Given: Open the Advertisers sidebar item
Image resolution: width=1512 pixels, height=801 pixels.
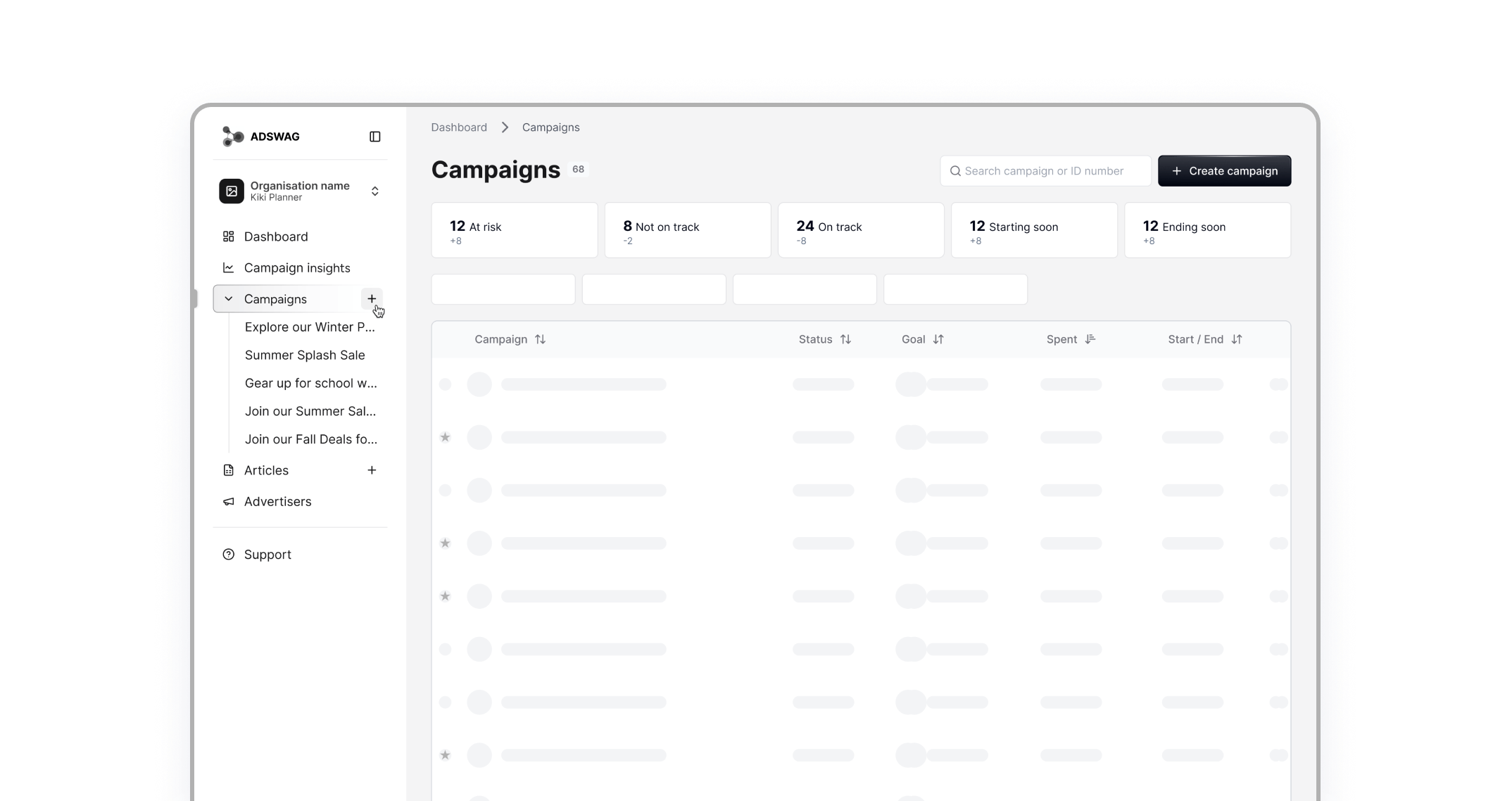Looking at the screenshot, I should tap(301, 501).
